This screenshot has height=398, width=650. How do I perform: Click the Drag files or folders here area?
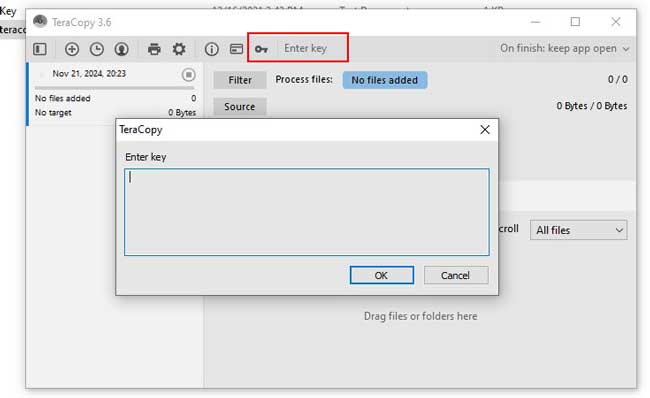pos(420,316)
